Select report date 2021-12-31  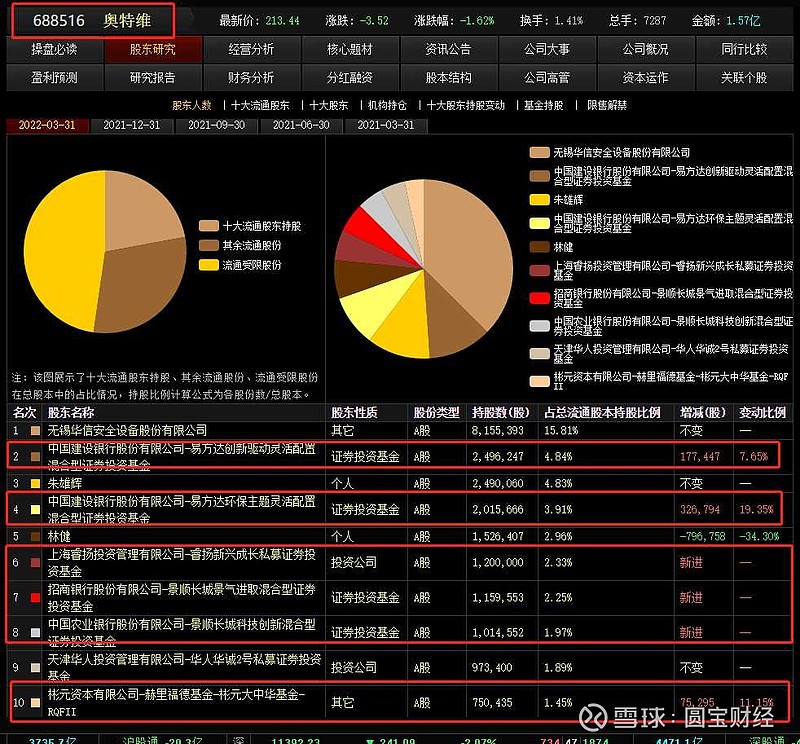[132, 125]
